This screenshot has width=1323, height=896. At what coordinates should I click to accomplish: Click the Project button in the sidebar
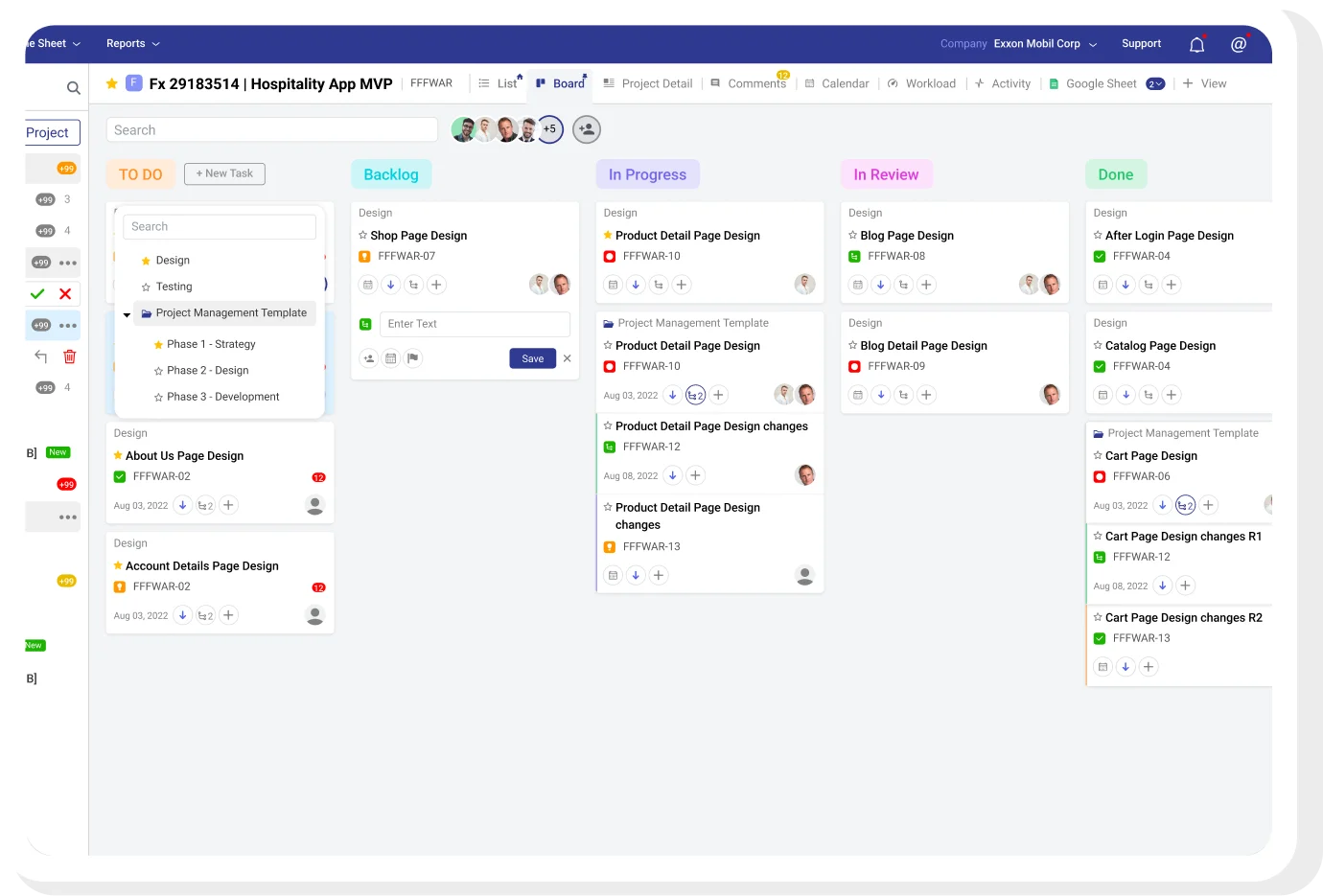51,132
